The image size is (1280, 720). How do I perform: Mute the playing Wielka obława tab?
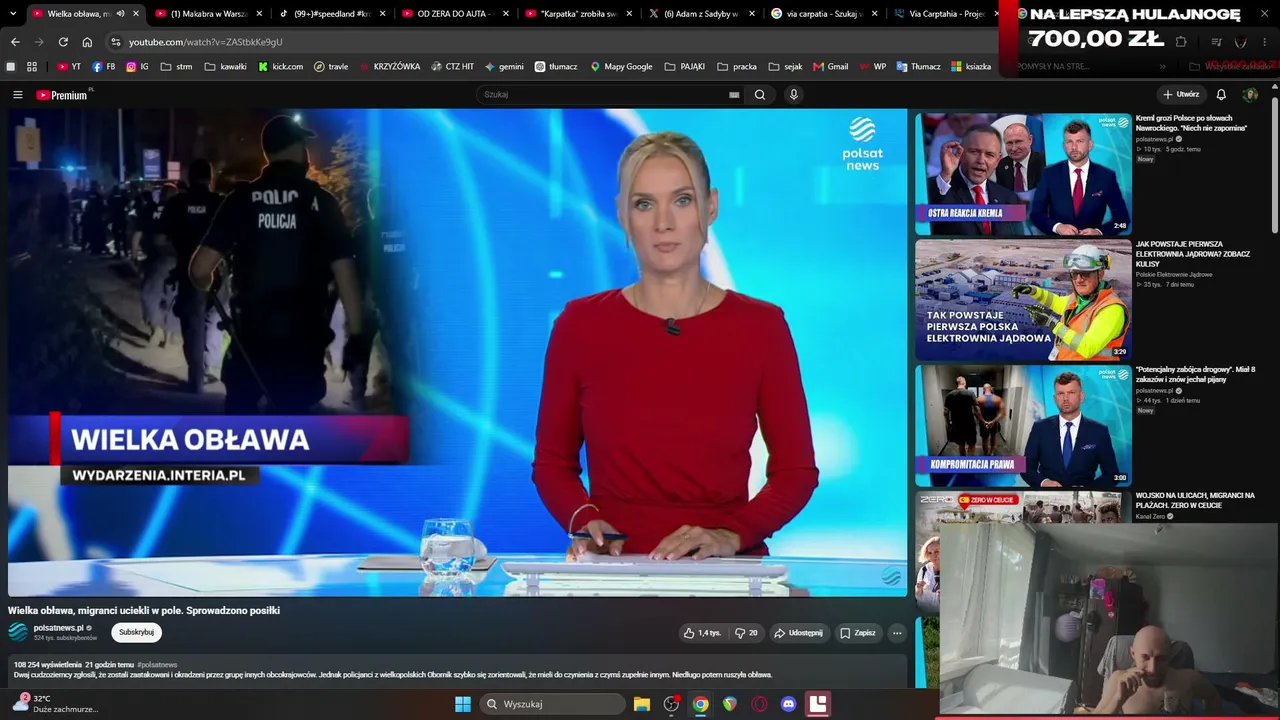point(120,14)
